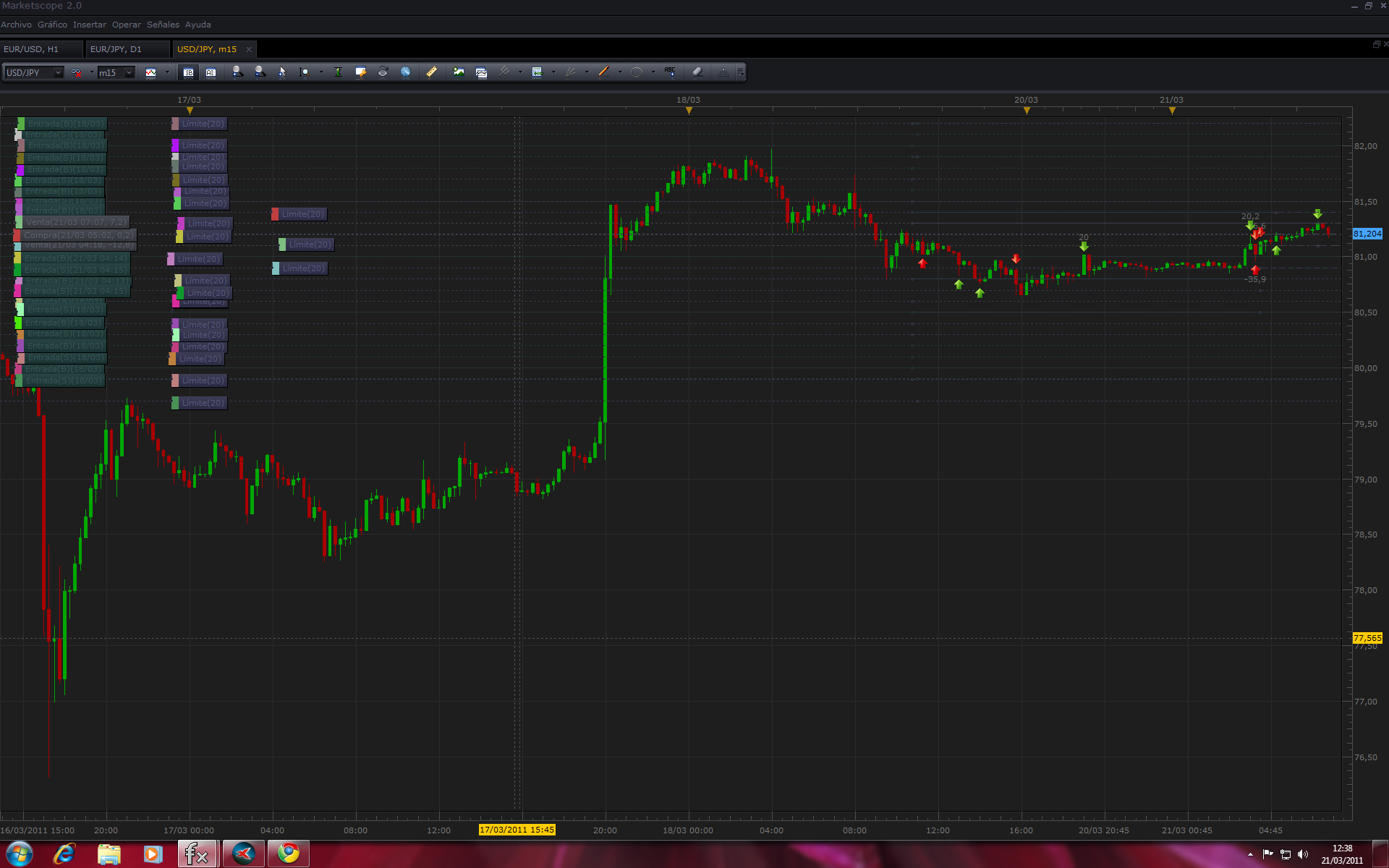Toggle the first chart view mode button
This screenshot has height=868, width=1389.
pyautogui.click(x=188, y=72)
